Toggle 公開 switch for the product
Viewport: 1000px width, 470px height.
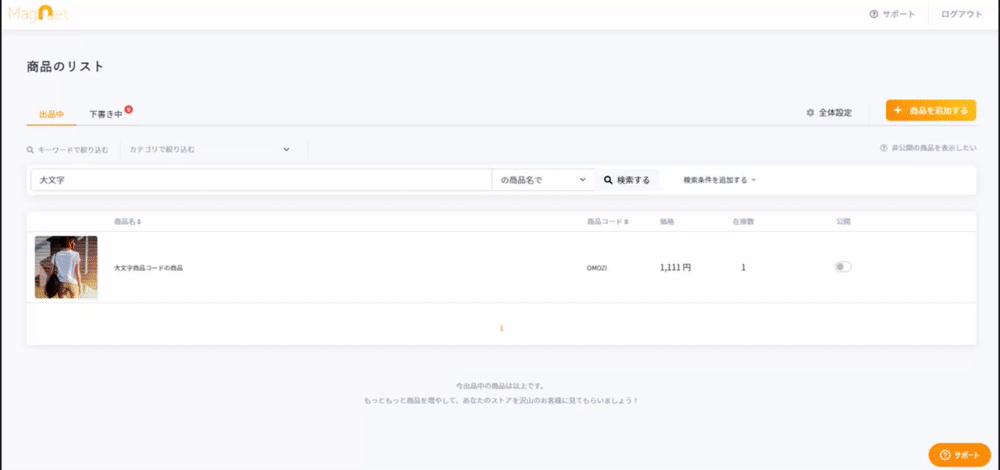(843, 267)
